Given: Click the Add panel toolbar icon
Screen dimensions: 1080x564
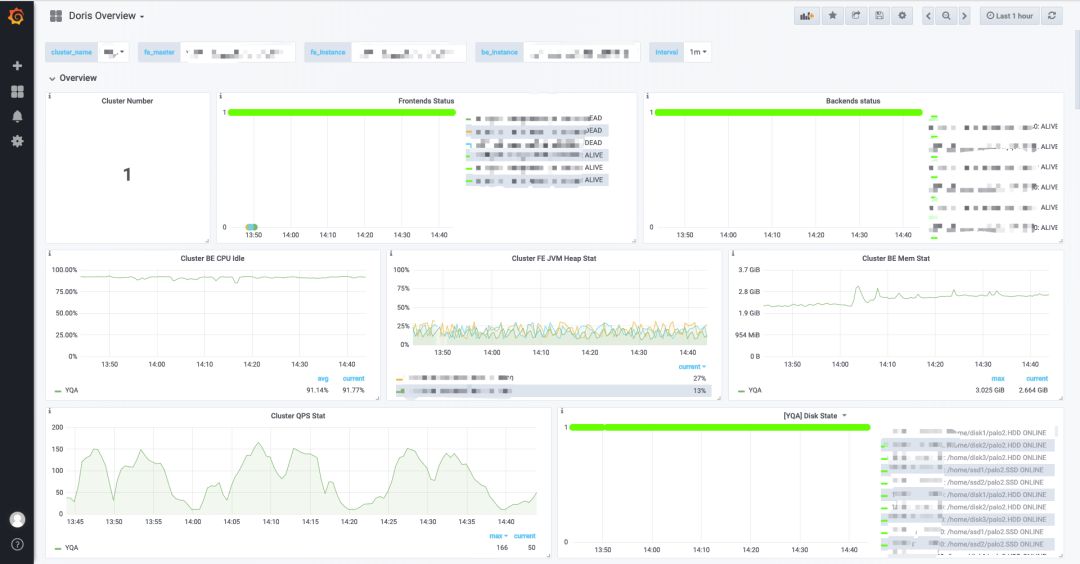Looking at the screenshot, I should tap(807, 16).
